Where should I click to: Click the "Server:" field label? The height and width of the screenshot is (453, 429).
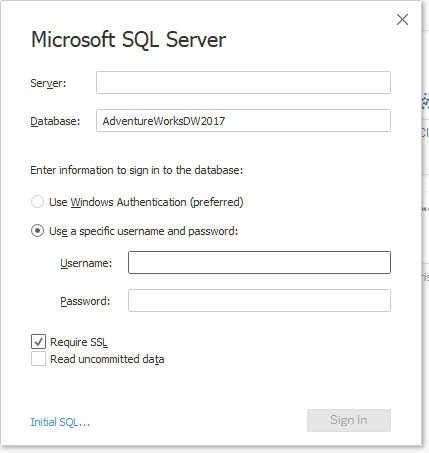click(48, 83)
